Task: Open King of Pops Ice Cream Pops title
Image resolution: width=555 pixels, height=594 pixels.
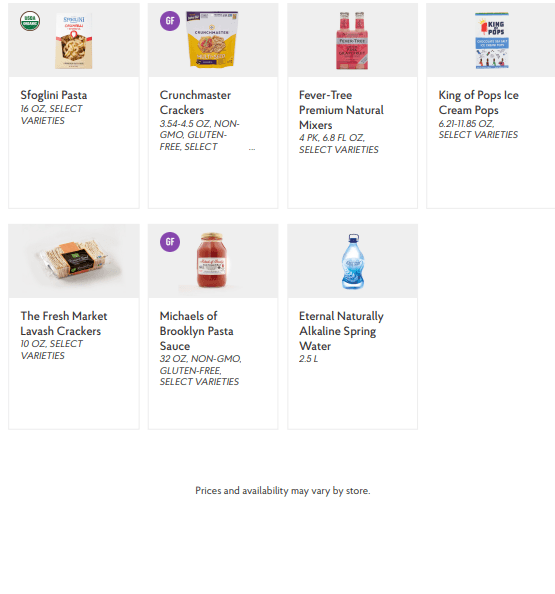Action: pyautogui.click(x=478, y=102)
